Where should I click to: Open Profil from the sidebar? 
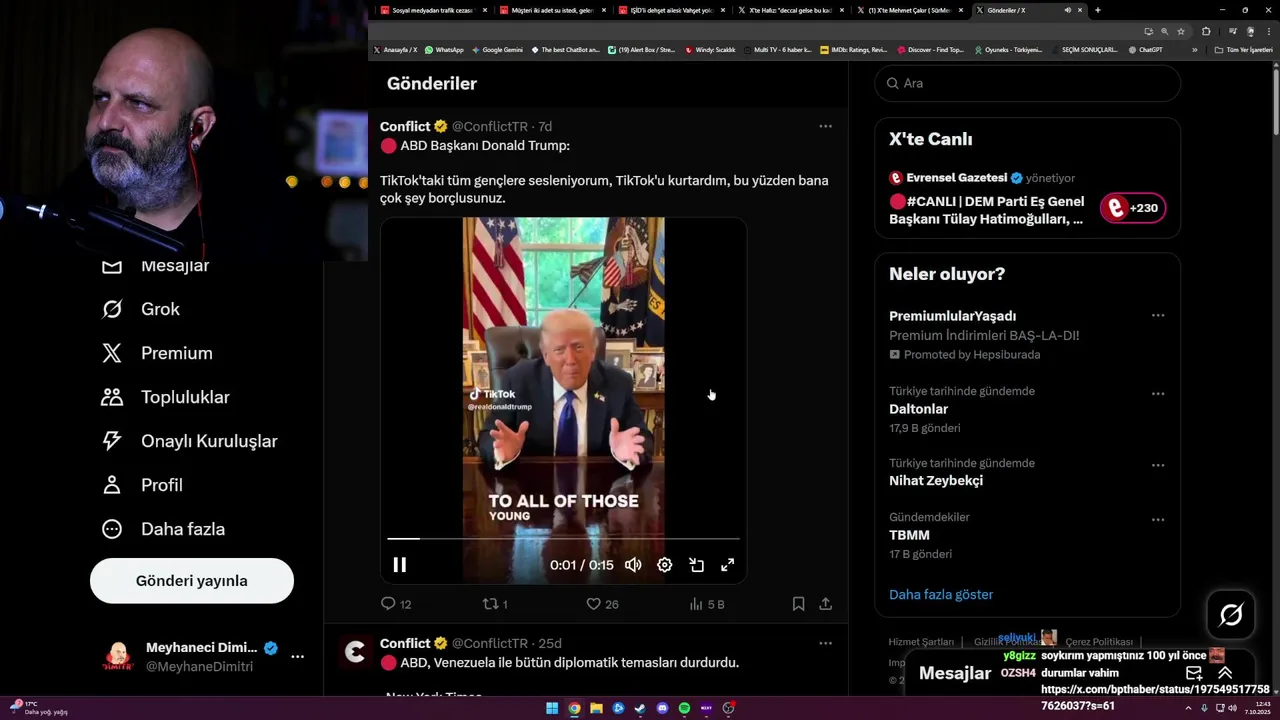coord(142,485)
